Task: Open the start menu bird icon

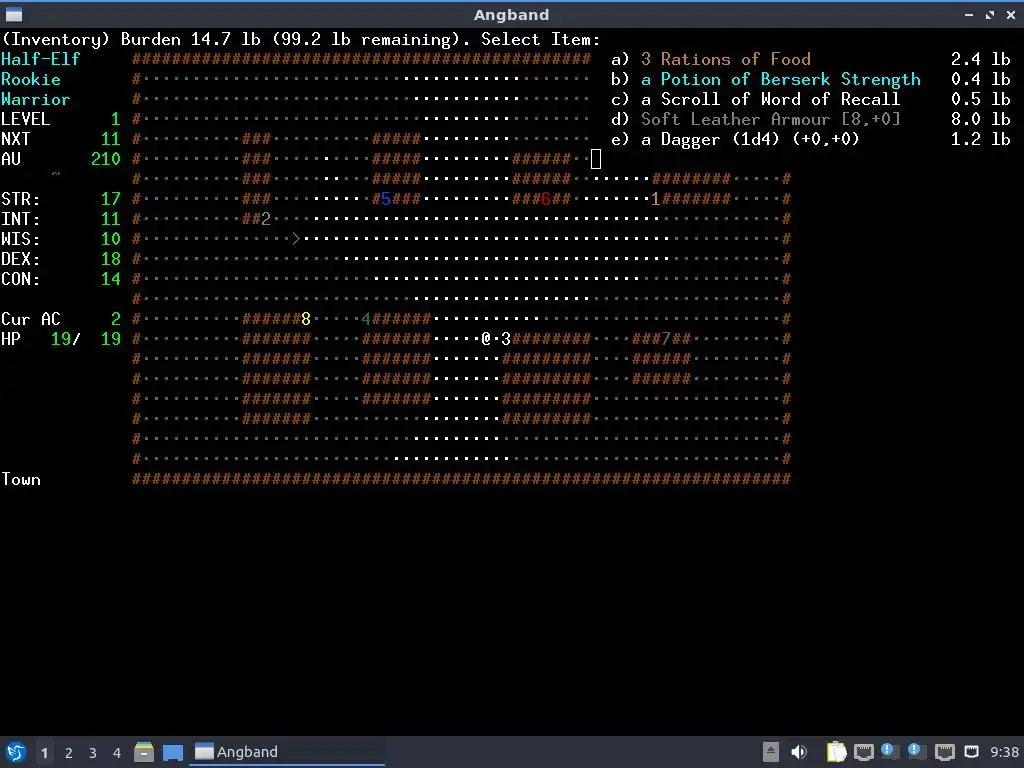Action: click(16, 752)
